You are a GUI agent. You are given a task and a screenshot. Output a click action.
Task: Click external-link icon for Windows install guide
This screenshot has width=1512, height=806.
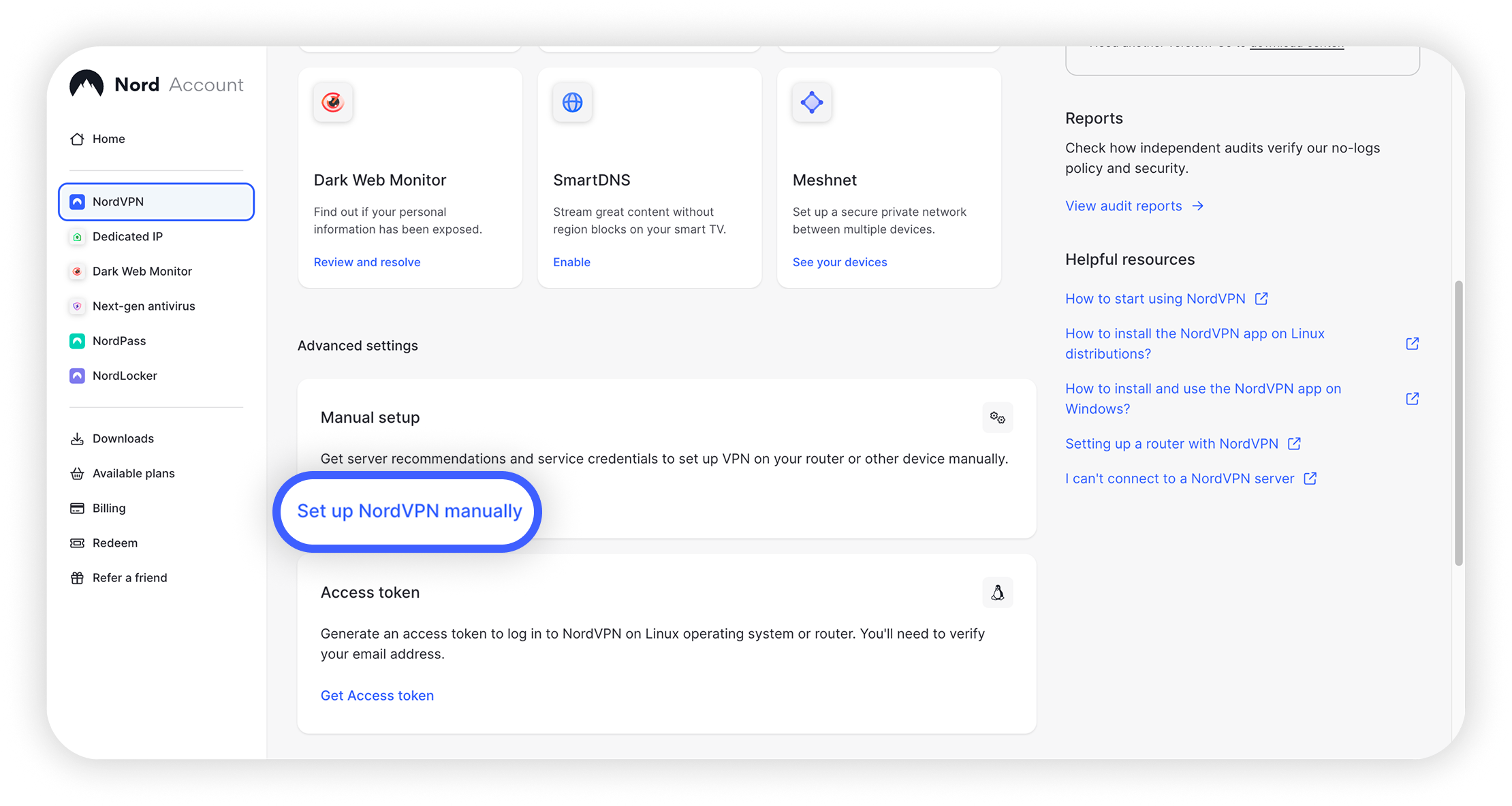[1413, 399]
